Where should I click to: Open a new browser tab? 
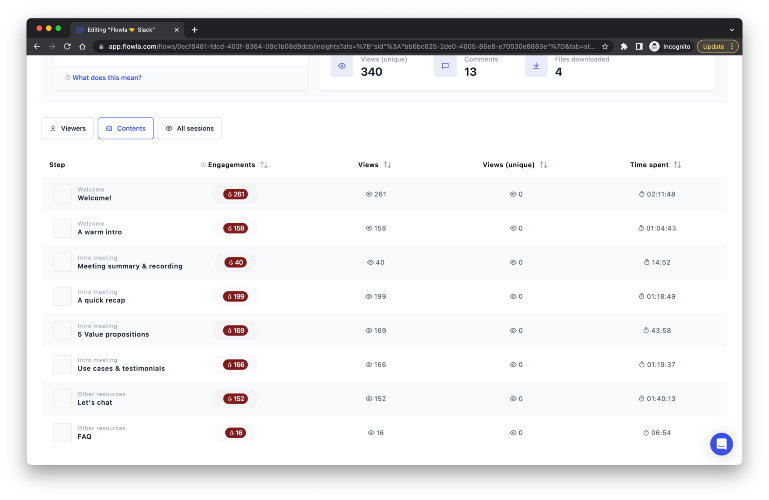pos(194,30)
